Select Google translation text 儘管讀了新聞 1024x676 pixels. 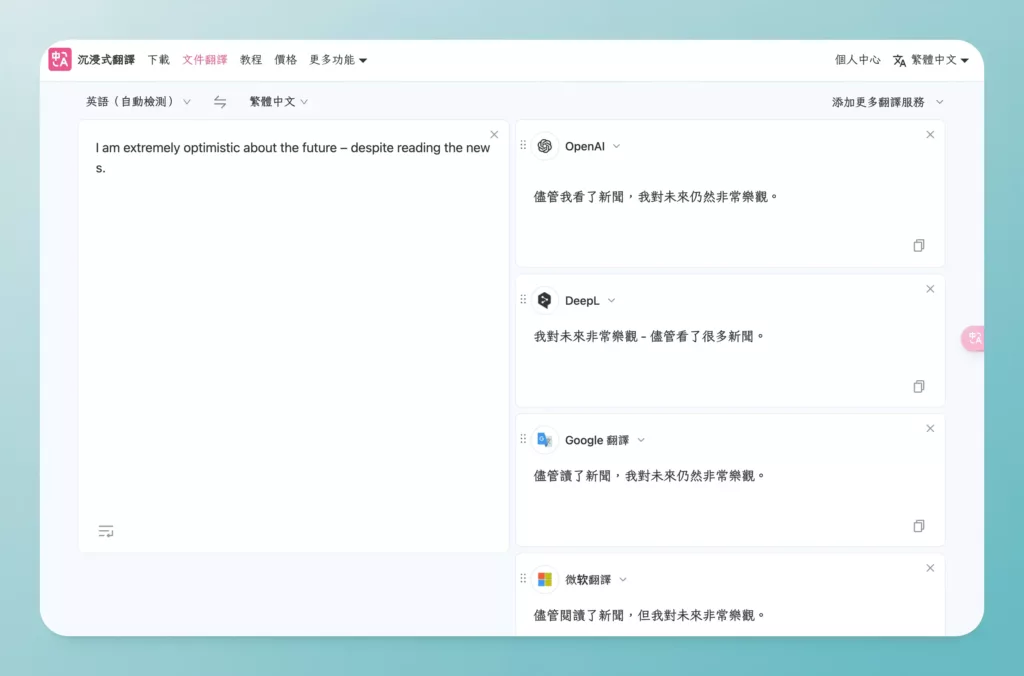click(572, 476)
